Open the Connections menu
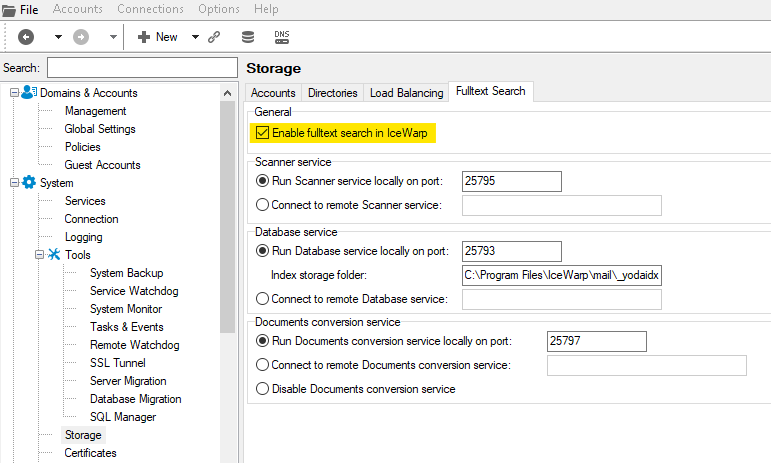 coord(150,9)
